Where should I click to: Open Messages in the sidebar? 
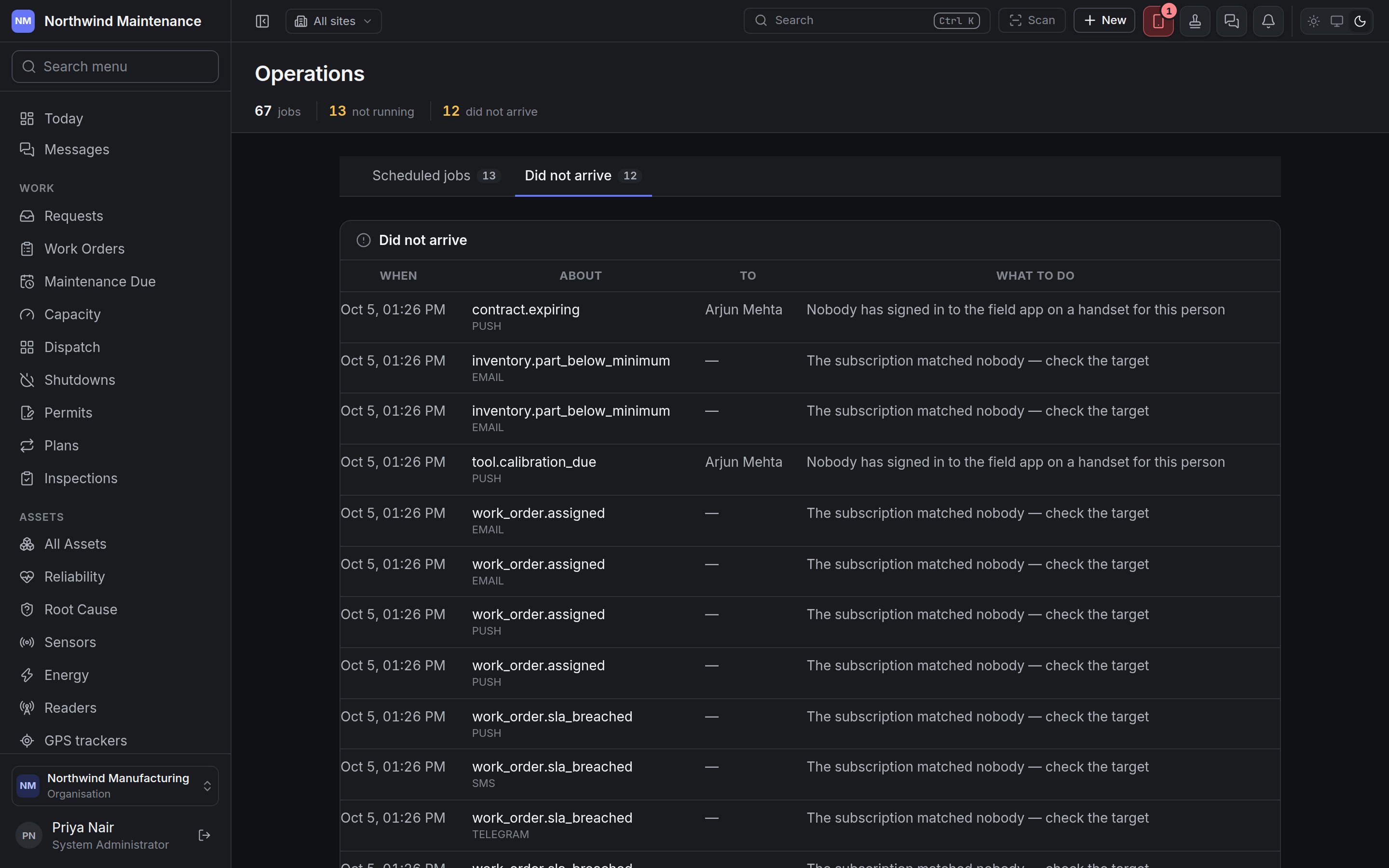115,150
